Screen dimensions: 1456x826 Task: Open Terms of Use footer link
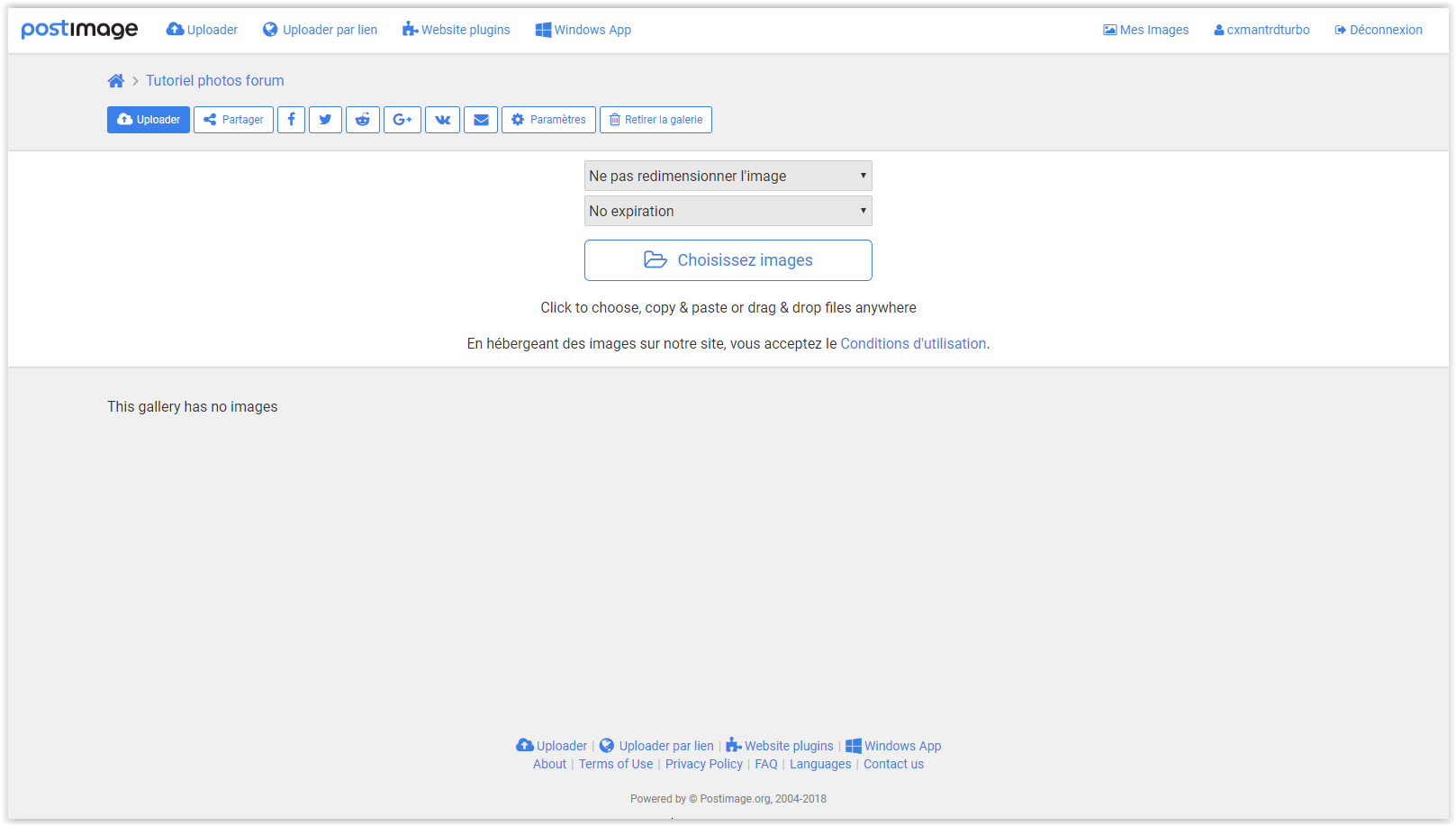point(616,764)
